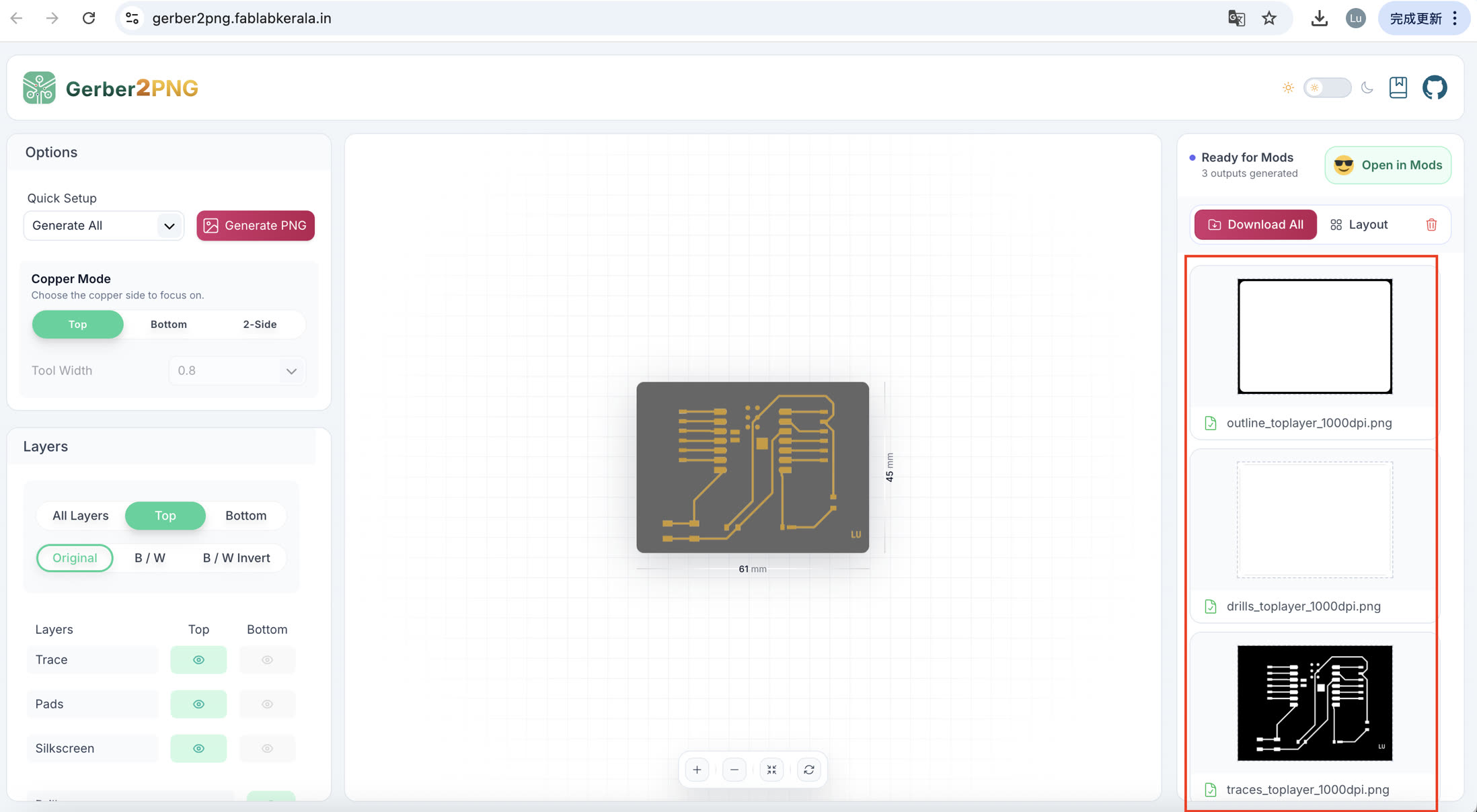The height and width of the screenshot is (812, 1477).
Task: Open the drills toplayer thumbnail
Action: 1315,520
